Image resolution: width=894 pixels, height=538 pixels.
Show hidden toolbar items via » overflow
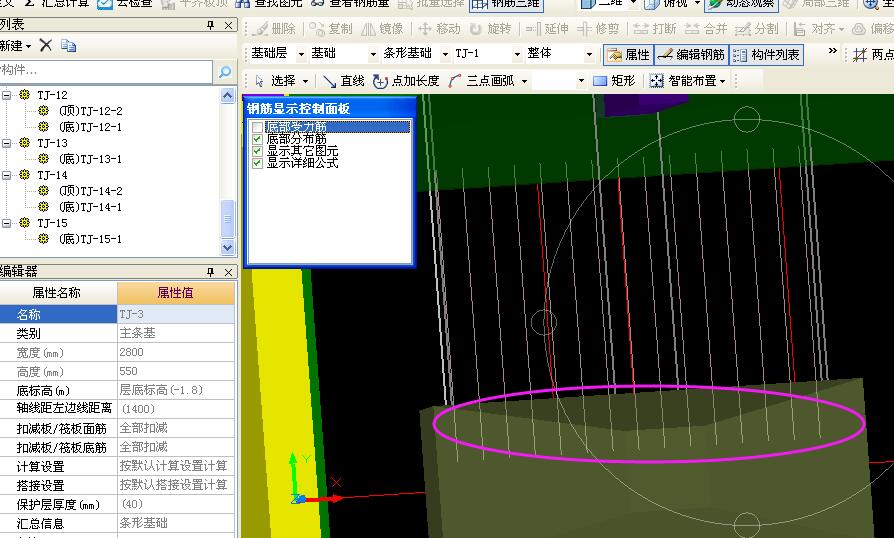coord(832,51)
